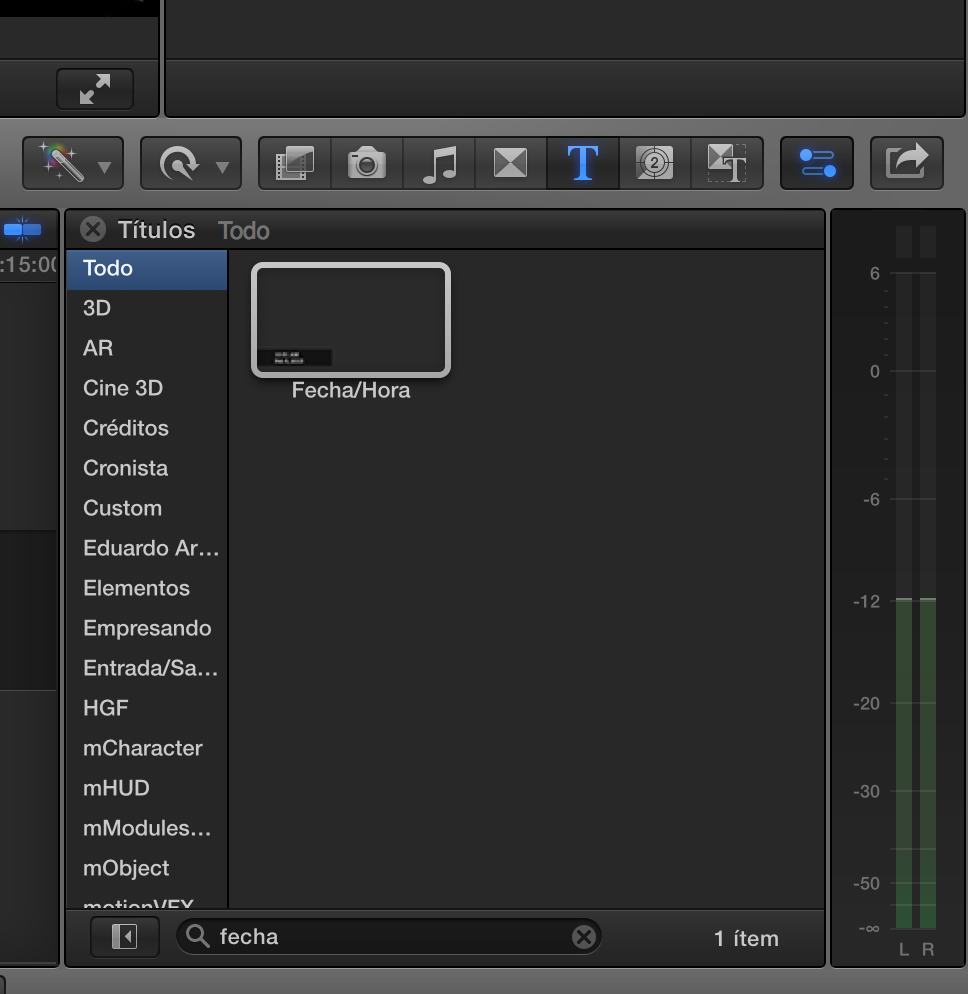The image size is (968, 994).
Task: Click the Share export icon
Action: coord(907,163)
